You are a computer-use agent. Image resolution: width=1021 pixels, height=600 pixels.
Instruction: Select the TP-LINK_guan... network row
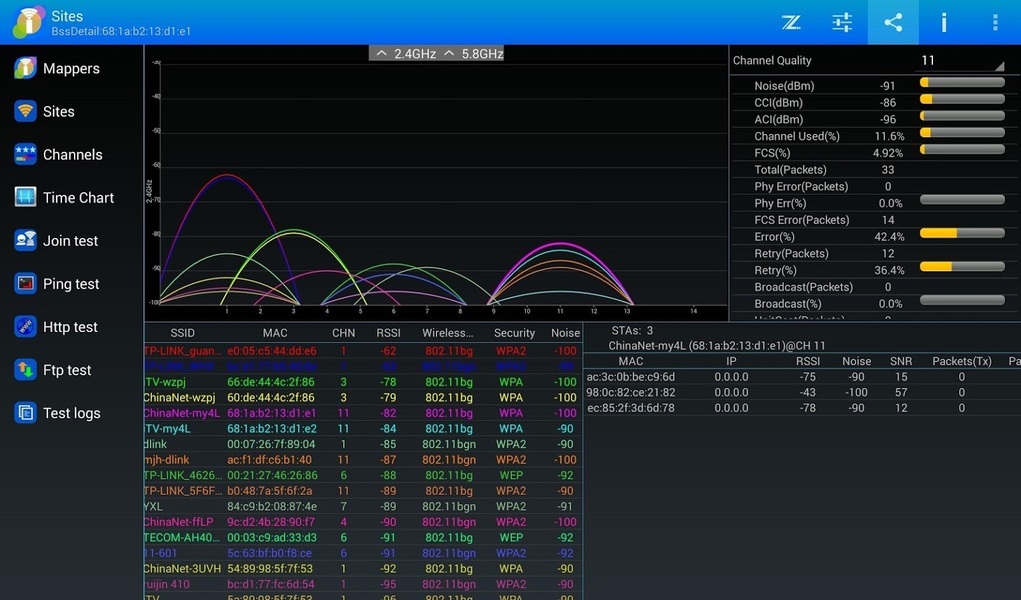(363, 350)
